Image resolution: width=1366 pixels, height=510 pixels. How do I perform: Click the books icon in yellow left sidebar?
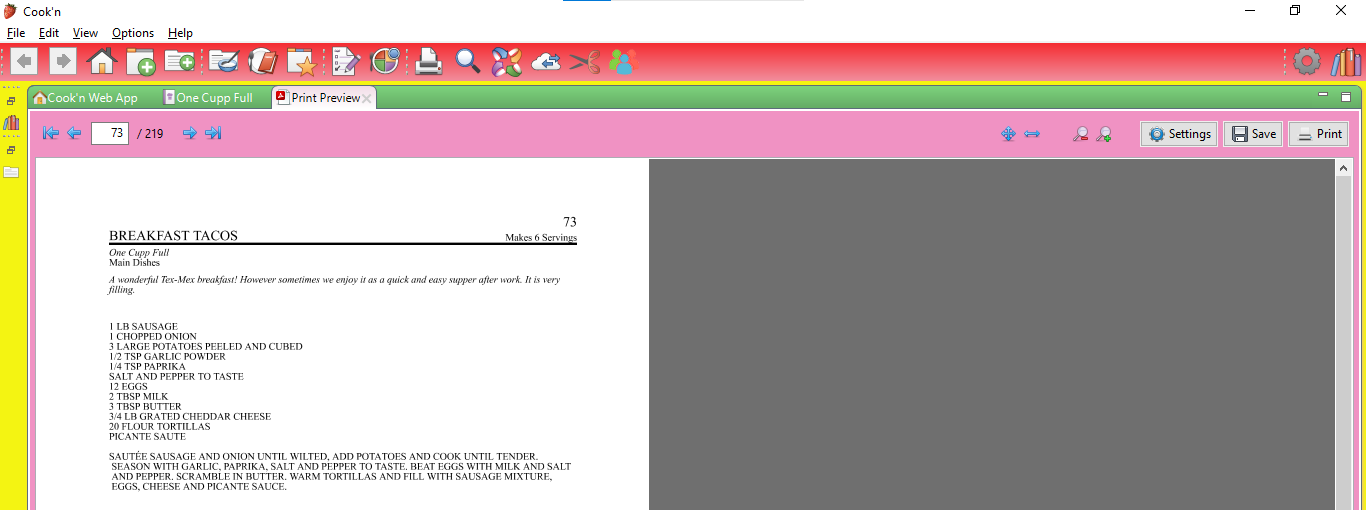pos(11,122)
